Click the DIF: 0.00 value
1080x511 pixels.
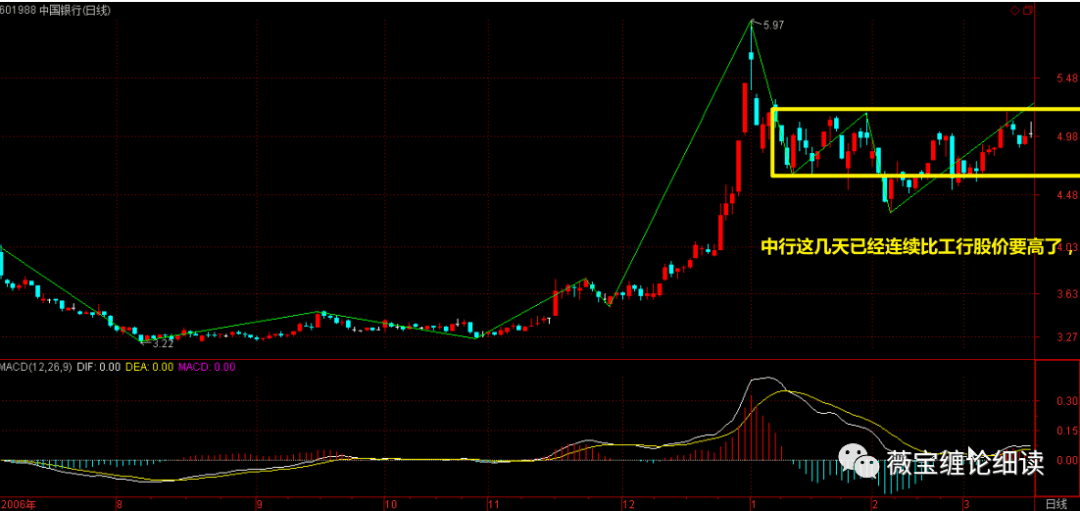point(97,367)
